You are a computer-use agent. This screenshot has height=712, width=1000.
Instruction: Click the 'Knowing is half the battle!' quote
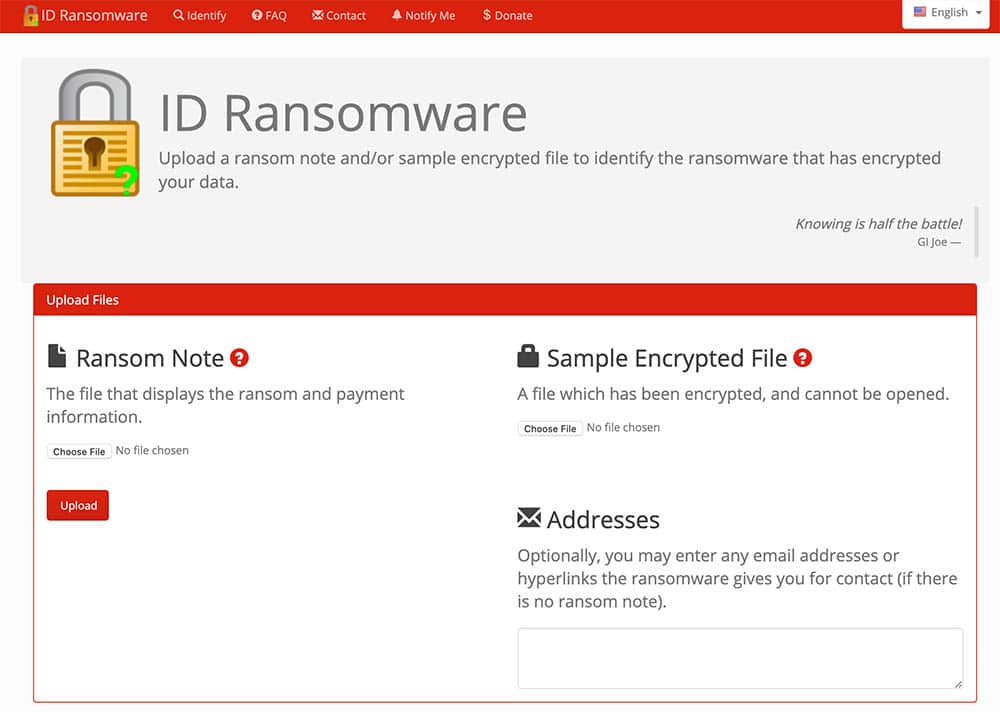click(x=878, y=224)
